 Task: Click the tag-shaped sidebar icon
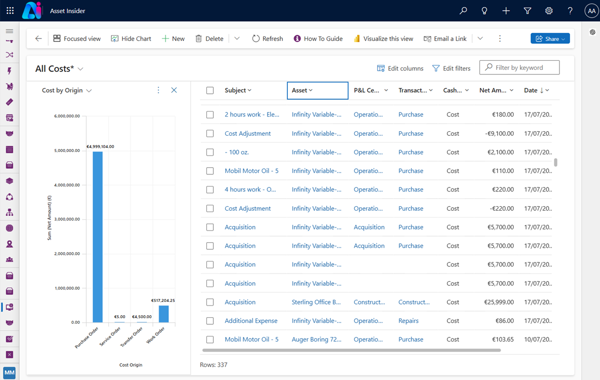(10, 102)
